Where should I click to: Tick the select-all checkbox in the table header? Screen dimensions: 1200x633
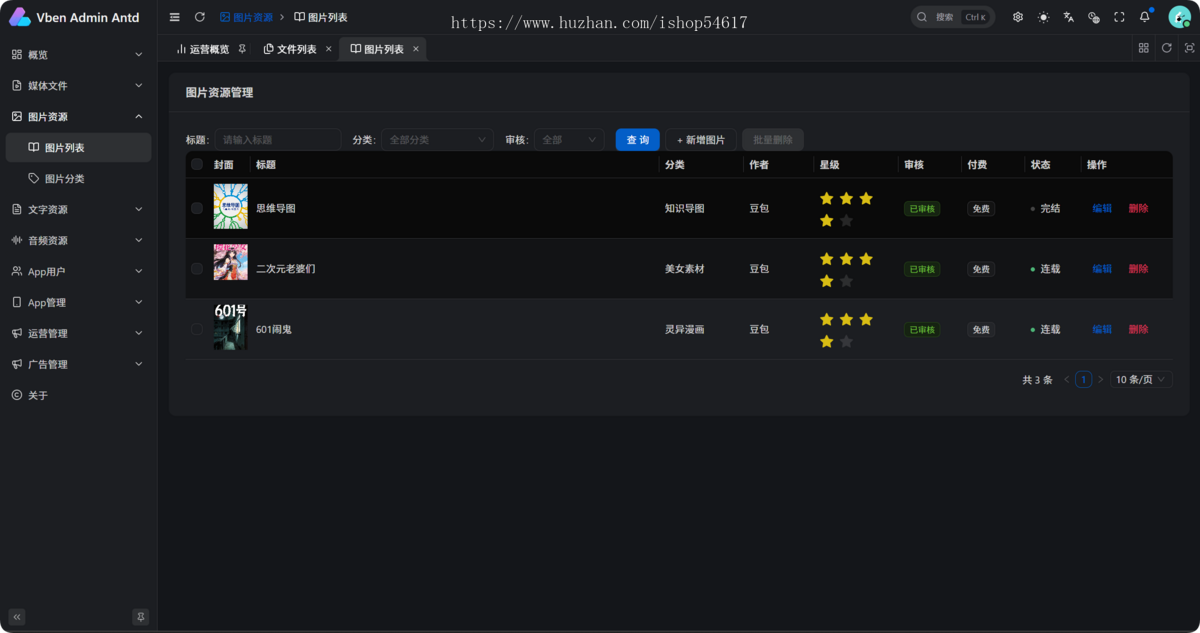197,165
